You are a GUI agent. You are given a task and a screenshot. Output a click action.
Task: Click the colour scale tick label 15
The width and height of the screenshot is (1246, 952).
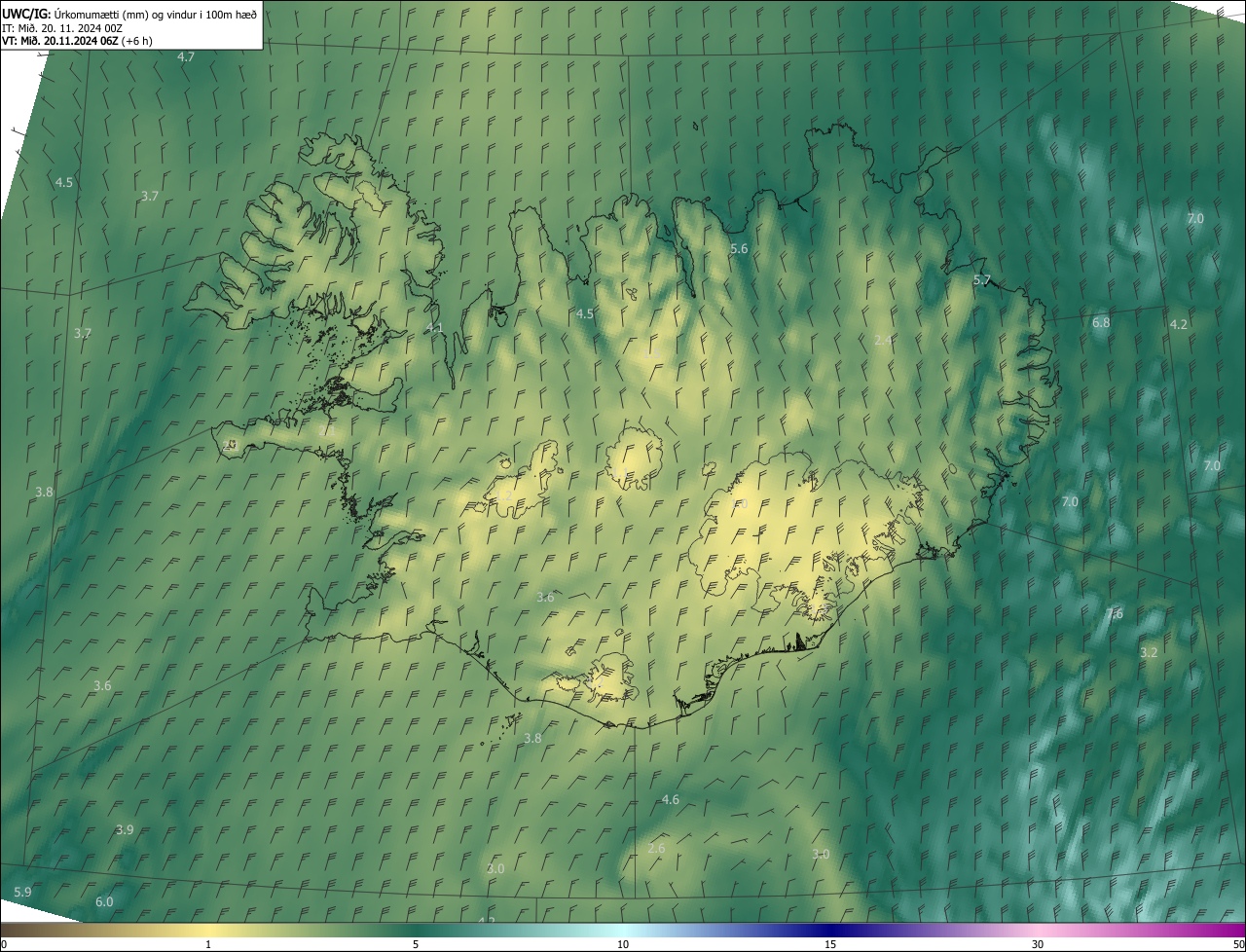830,945
